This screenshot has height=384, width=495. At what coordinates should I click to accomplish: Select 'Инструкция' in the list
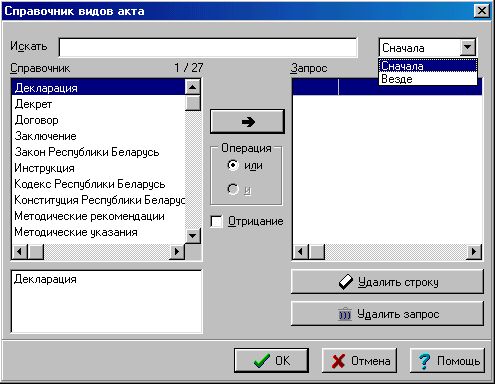[x=98, y=168]
